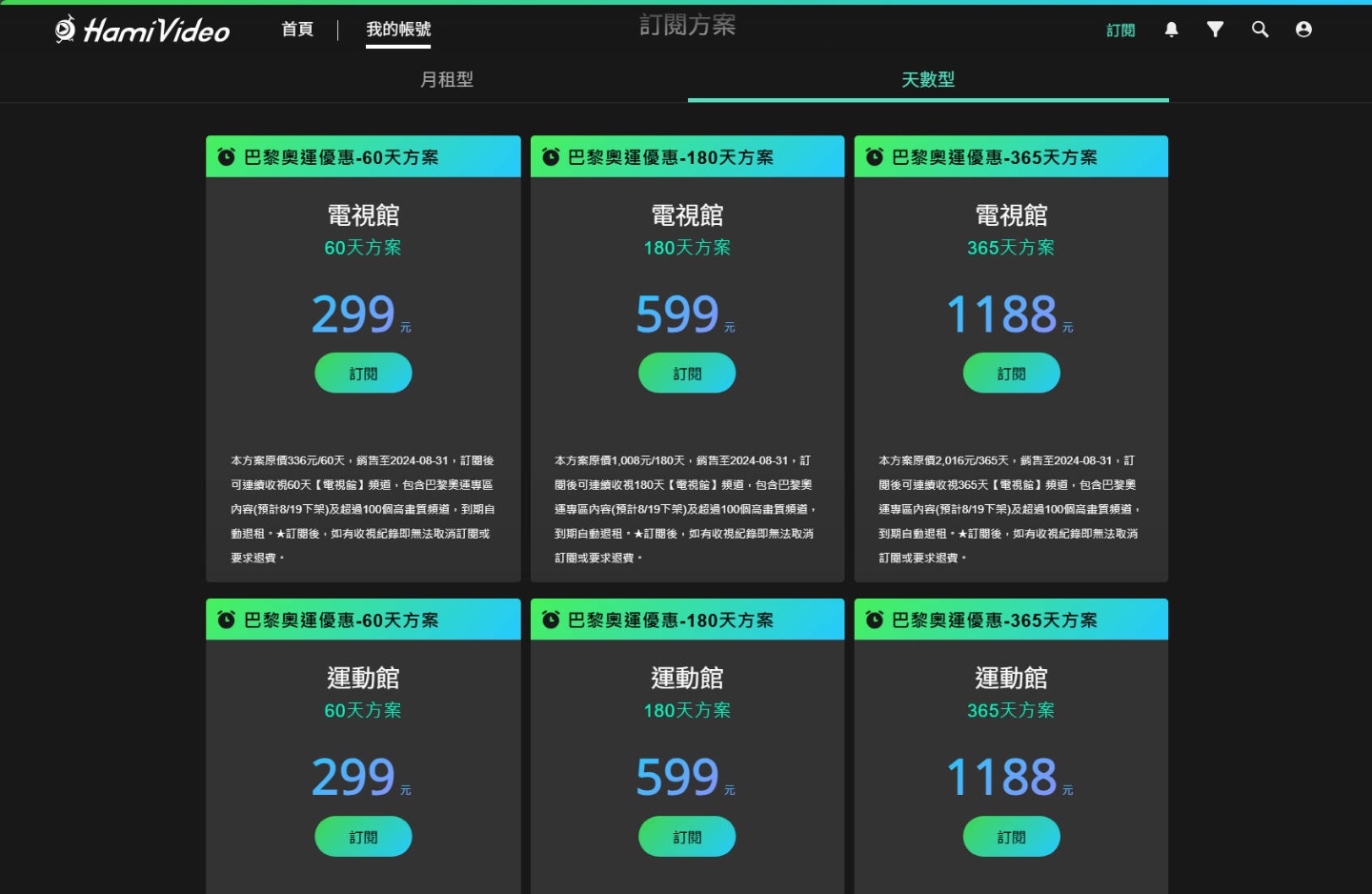This screenshot has height=894, width=1372.
Task: Click the Hami Video logo
Action: point(142,30)
